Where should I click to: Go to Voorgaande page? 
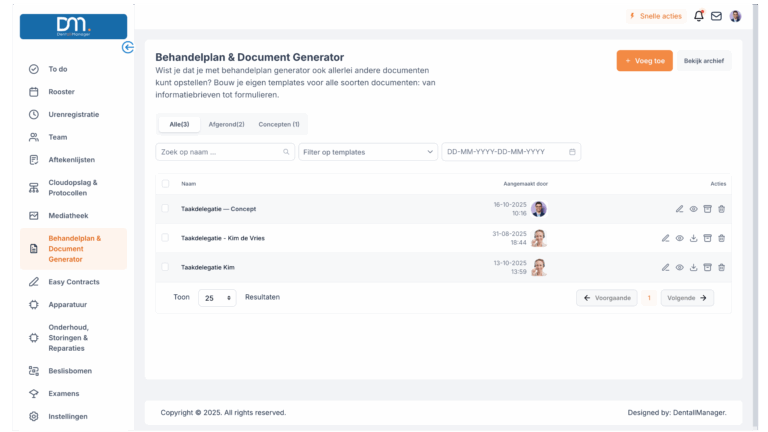[606, 298]
